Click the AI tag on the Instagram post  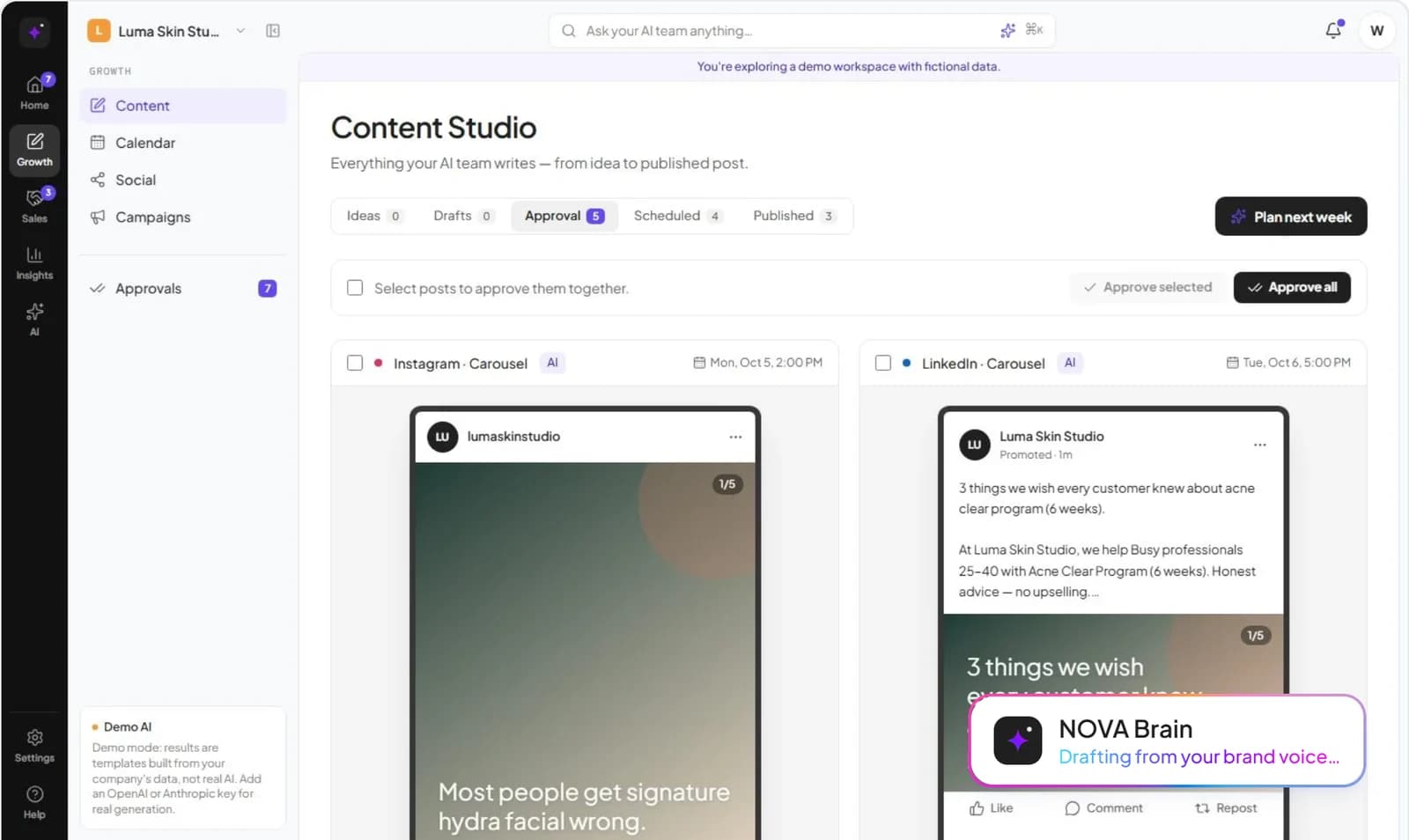pyautogui.click(x=552, y=363)
